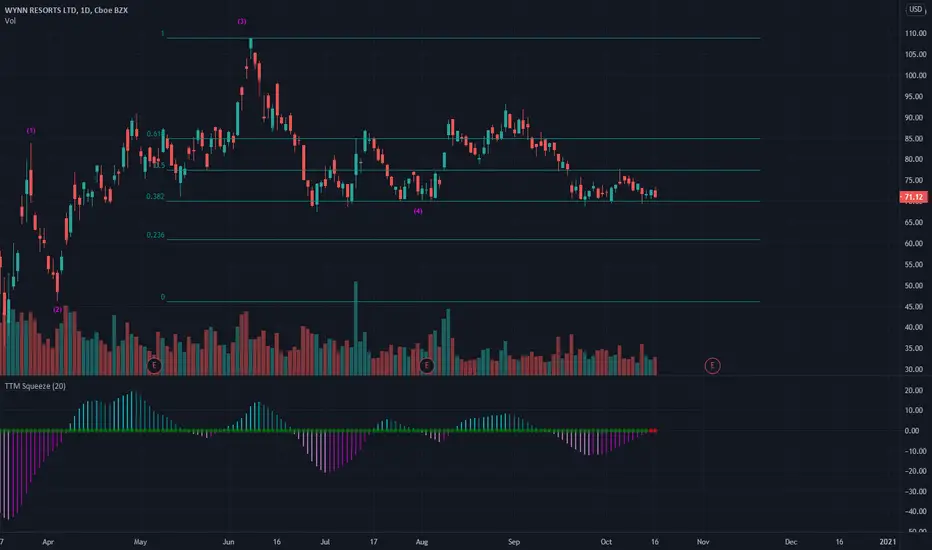
Task: Click the Apr label on the time axis
Action: 48,542
